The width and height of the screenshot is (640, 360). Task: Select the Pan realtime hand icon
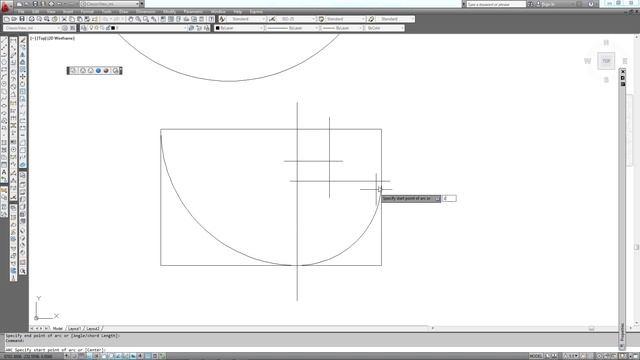click(131, 19)
